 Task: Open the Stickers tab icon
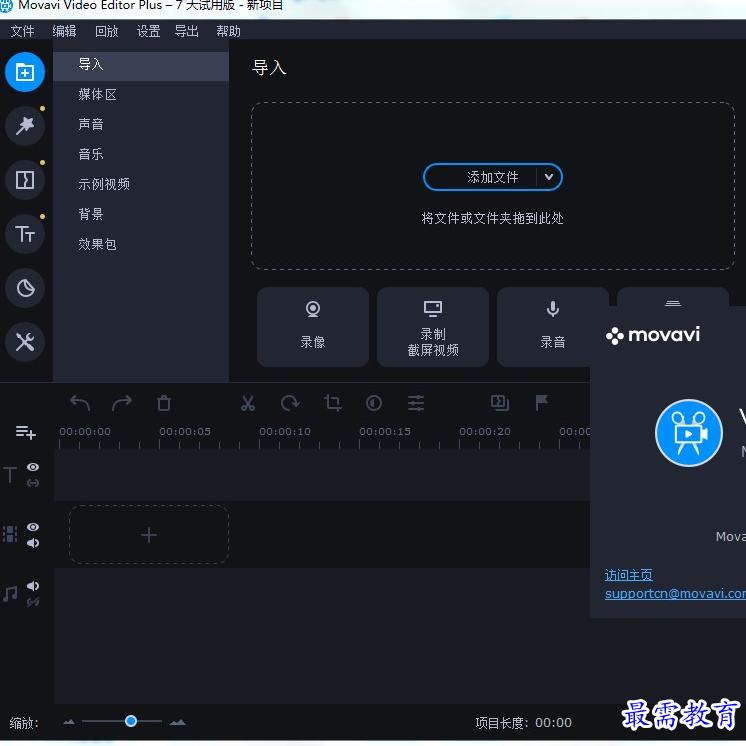(x=25, y=288)
